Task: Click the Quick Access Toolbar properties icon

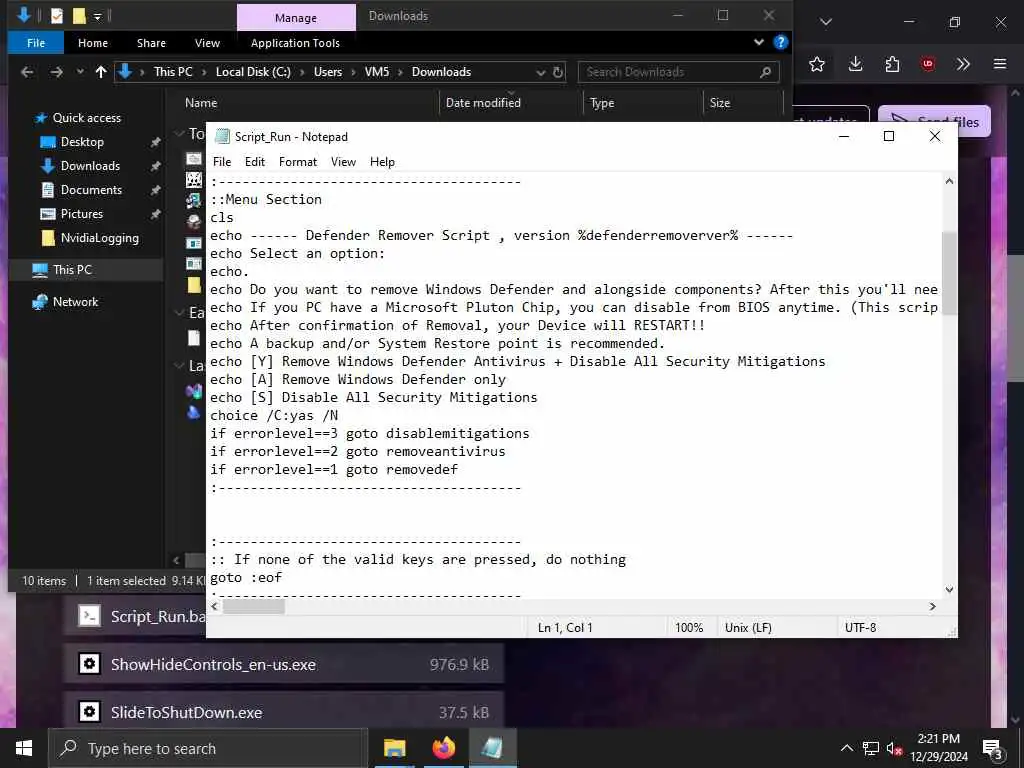Action: click(57, 15)
